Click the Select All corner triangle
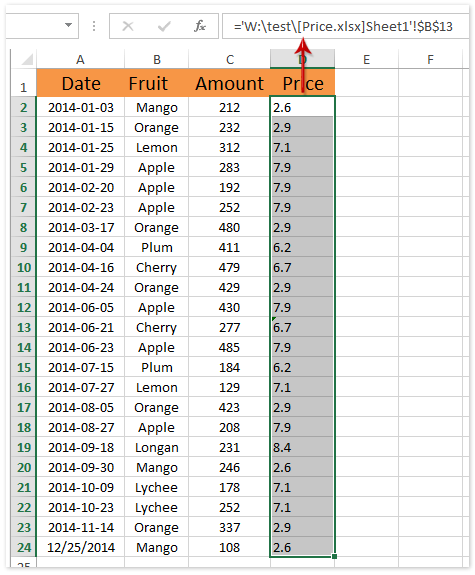Screen dimensions: 475x575 point(27,59)
